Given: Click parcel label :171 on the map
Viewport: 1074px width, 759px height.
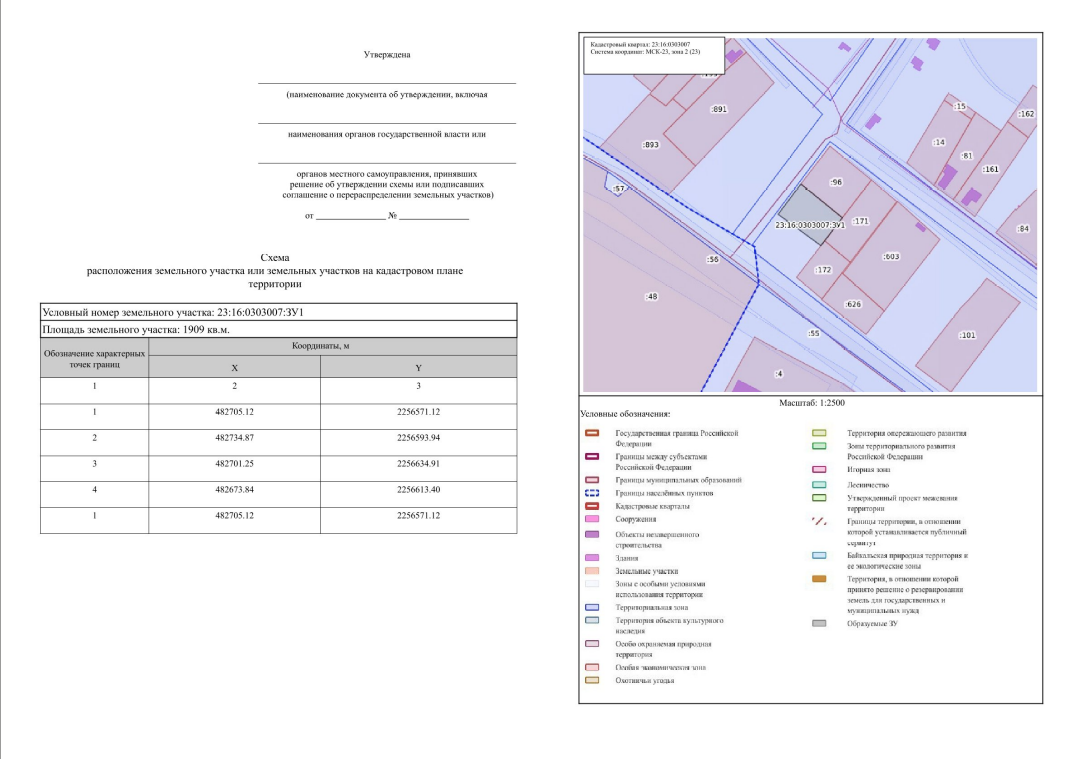Looking at the screenshot, I should 860,221.
